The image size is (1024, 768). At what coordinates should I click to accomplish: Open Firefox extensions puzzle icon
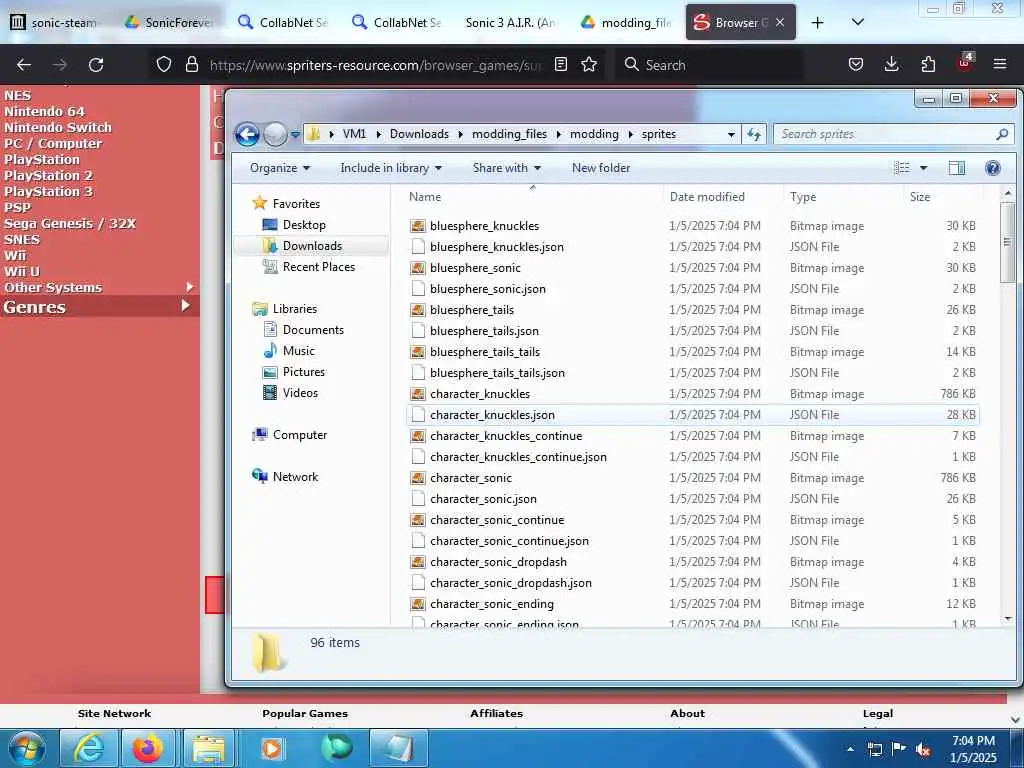[928, 64]
